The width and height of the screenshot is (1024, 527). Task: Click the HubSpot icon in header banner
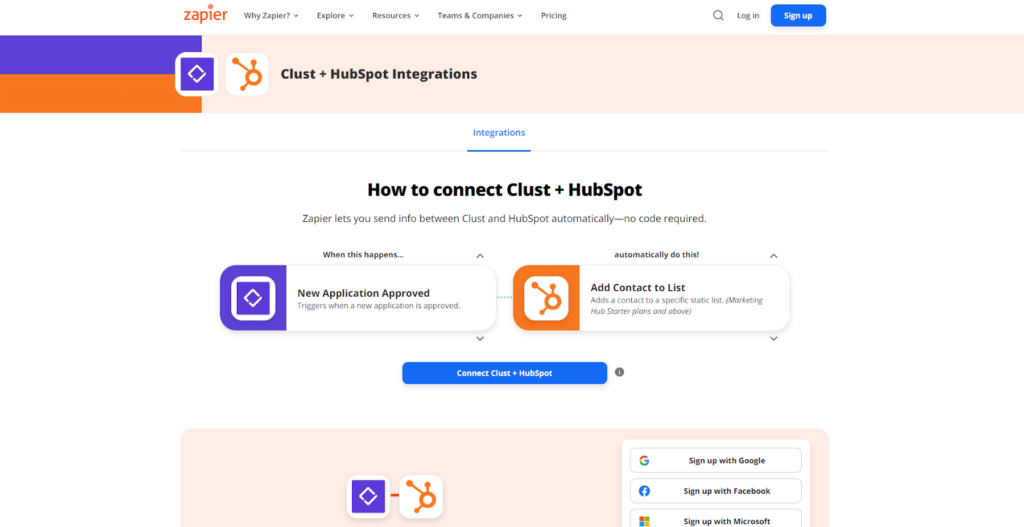[247, 74]
